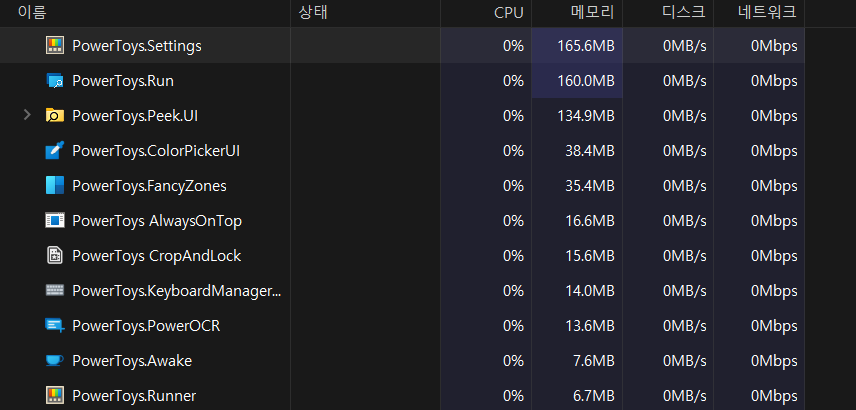Click the PowerToys.Run icon

coord(54,81)
